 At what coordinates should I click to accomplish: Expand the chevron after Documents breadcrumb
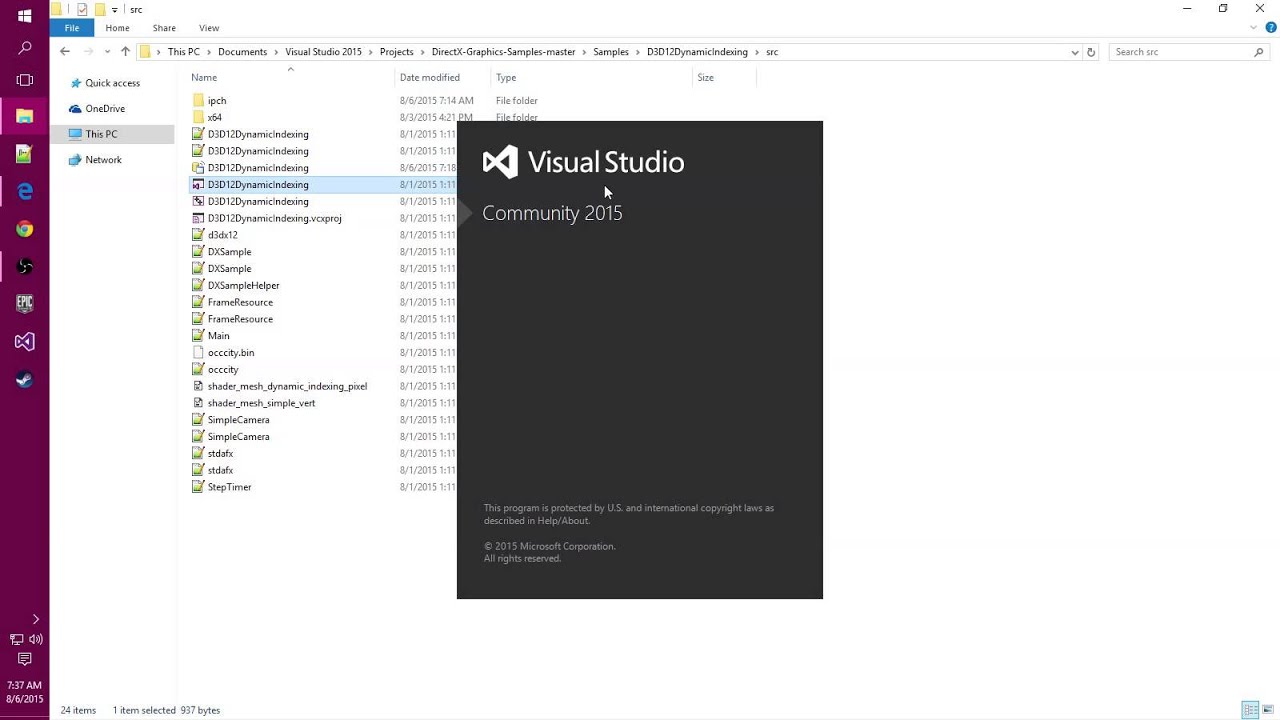[276, 52]
